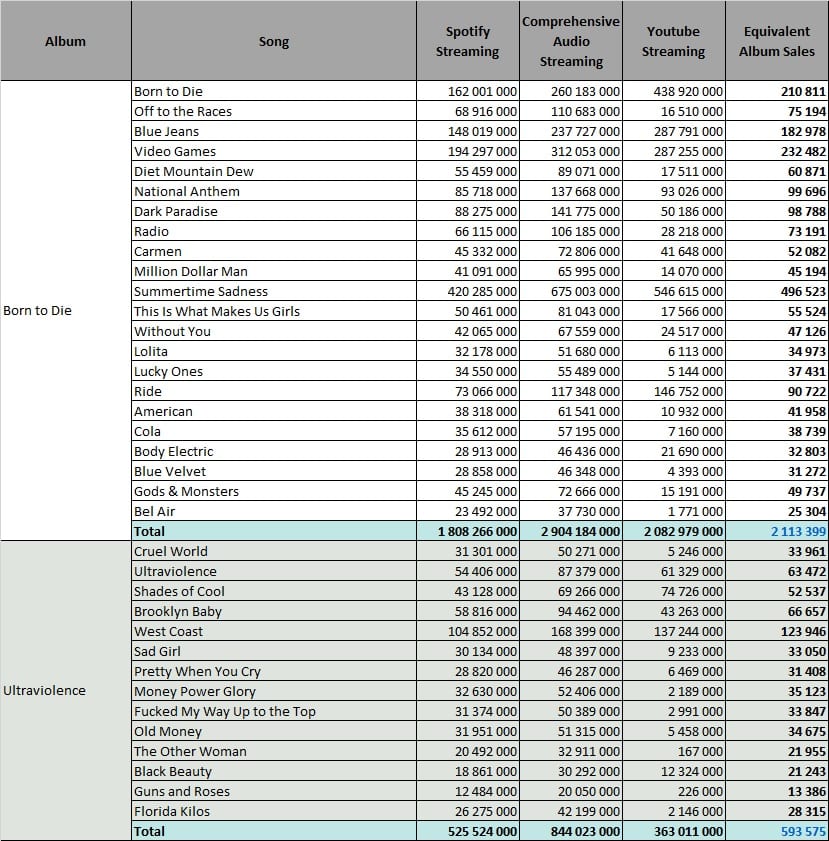Select the Ultraviolence album cell
Screen dimensions: 829x841
(x=65, y=690)
